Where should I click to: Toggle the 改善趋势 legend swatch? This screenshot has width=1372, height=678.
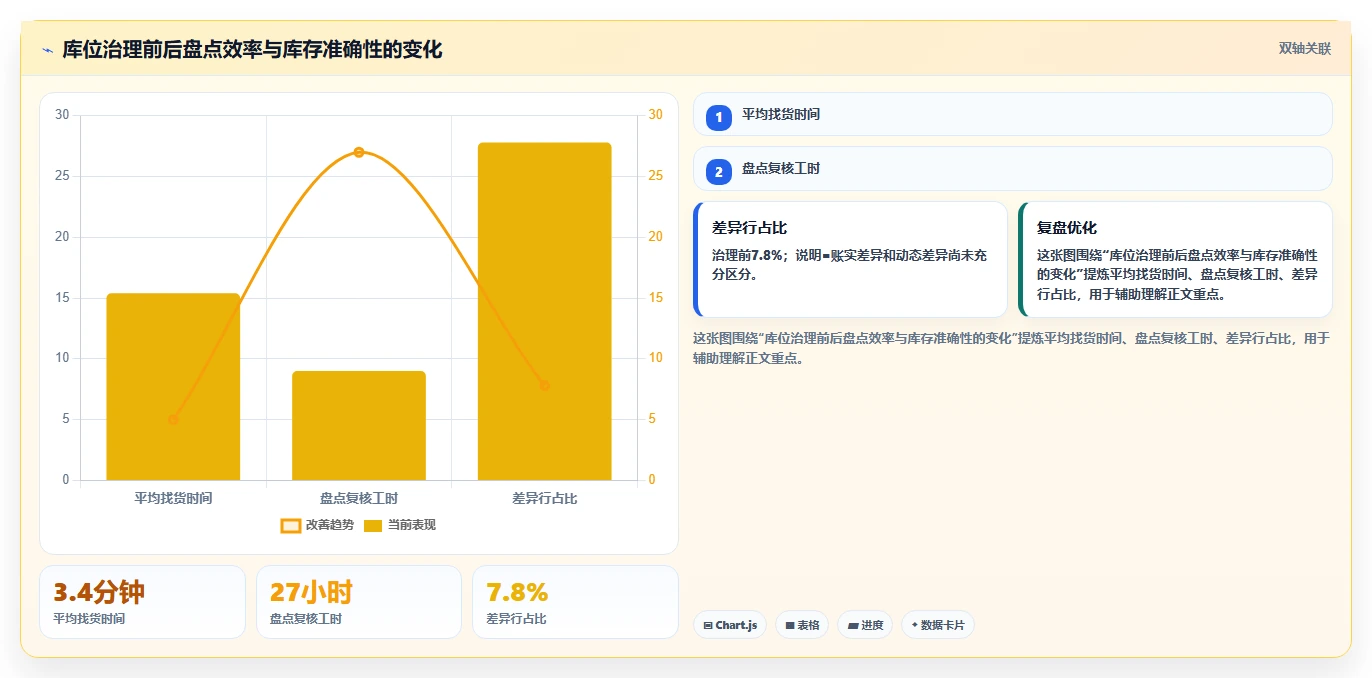(x=290, y=525)
